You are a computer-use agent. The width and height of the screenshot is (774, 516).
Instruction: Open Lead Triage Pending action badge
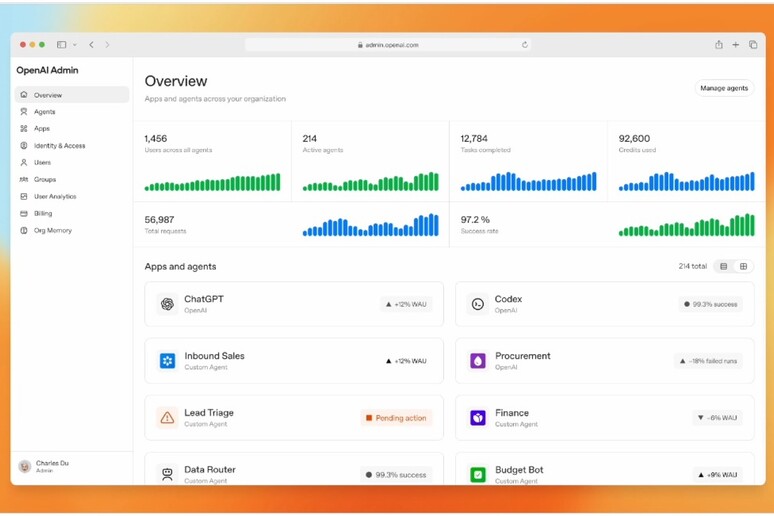pyautogui.click(x=396, y=418)
